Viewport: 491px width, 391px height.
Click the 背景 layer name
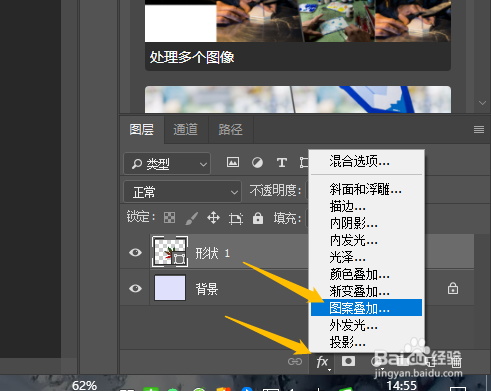[x=207, y=289]
